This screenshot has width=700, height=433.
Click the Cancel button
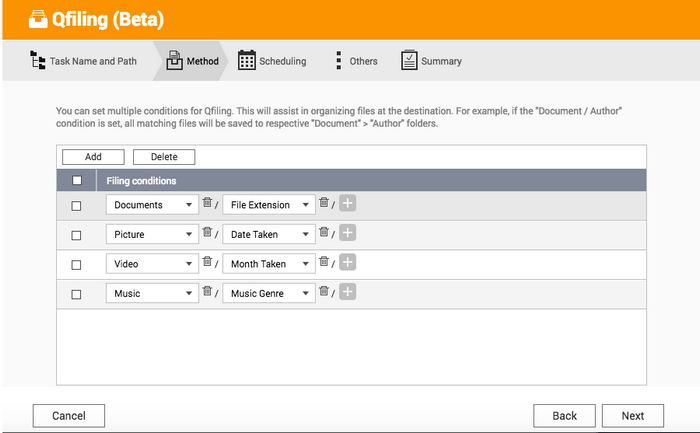pyautogui.click(x=69, y=416)
